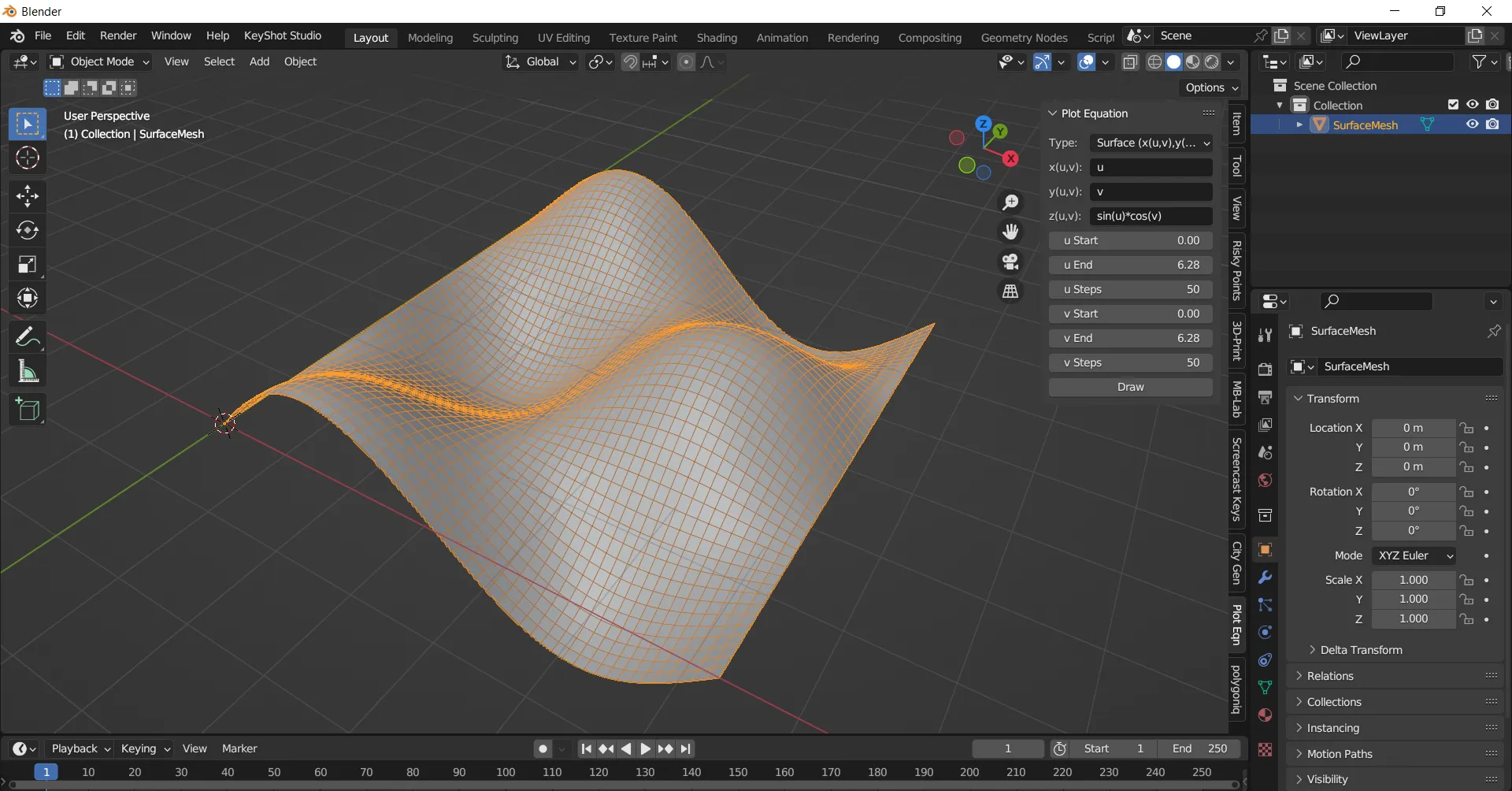Expand SurfaceMesh tree row in outliner
Image resolution: width=1512 pixels, height=791 pixels.
click(x=1299, y=124)
